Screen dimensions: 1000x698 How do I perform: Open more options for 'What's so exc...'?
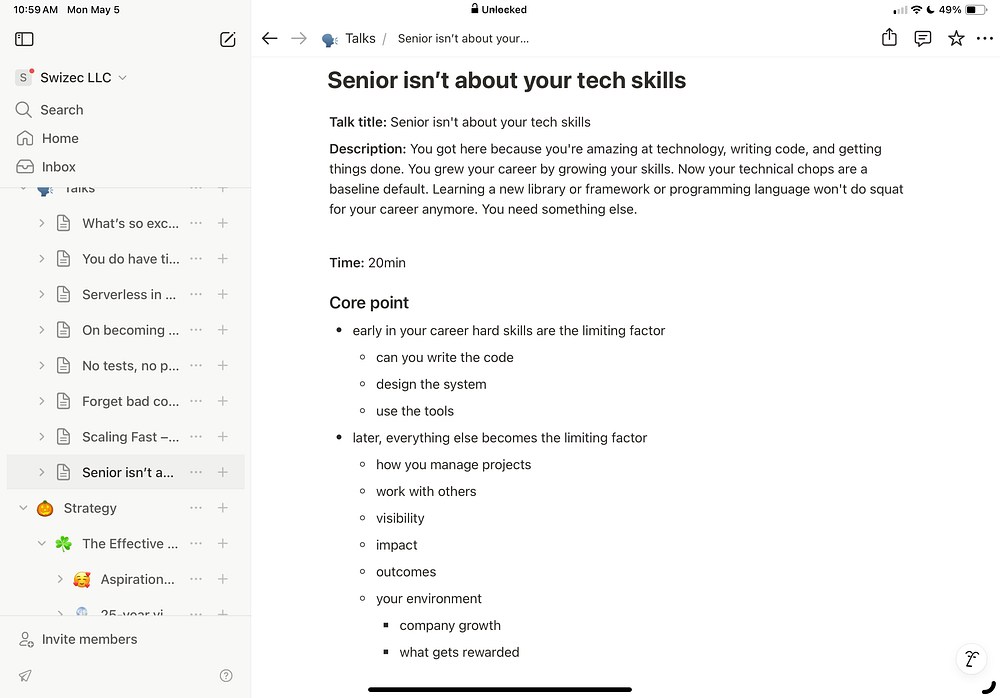coord(196,223)
